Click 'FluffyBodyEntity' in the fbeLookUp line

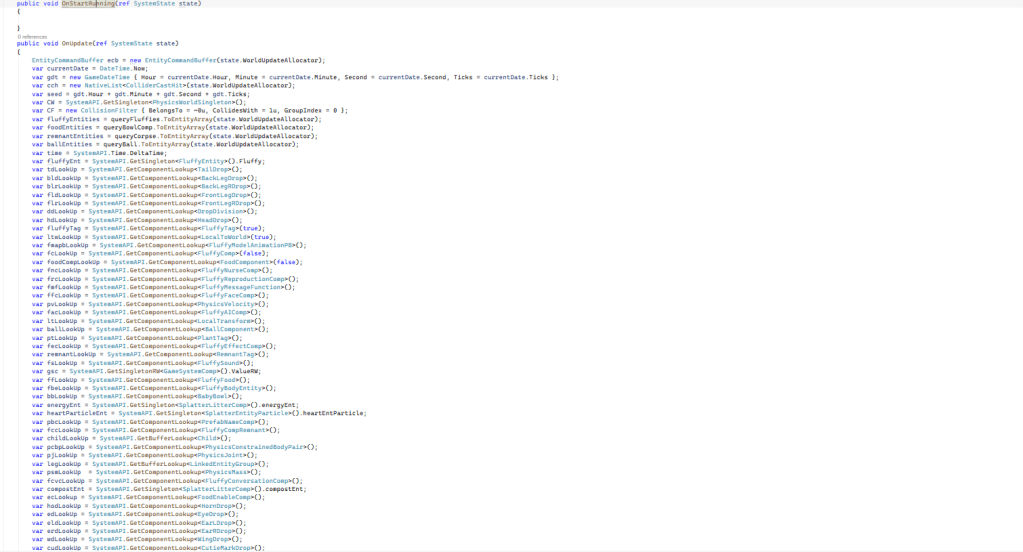(232, 388)
